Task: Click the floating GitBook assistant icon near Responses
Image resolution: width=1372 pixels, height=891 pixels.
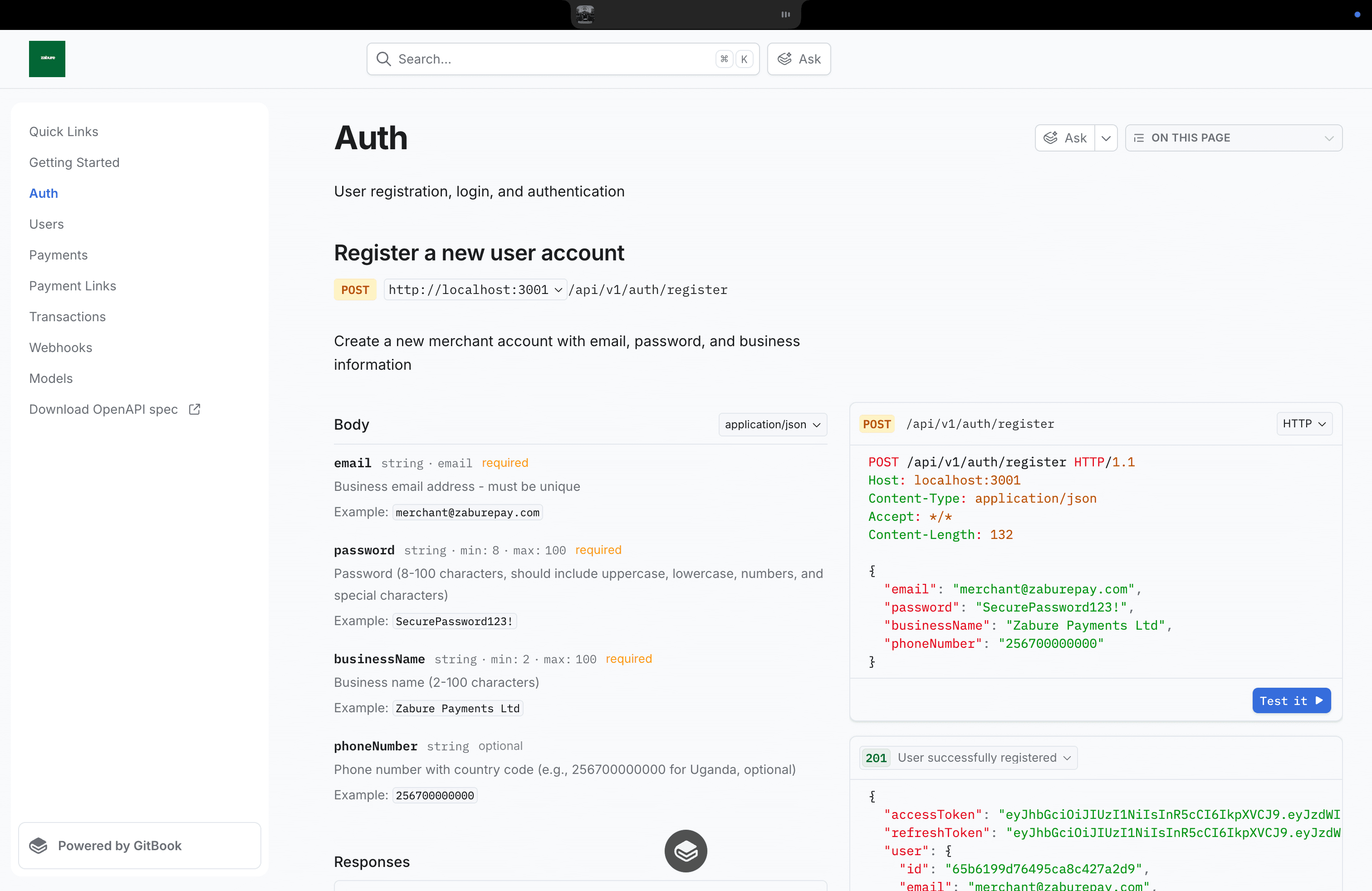Action: coord(686,851)
